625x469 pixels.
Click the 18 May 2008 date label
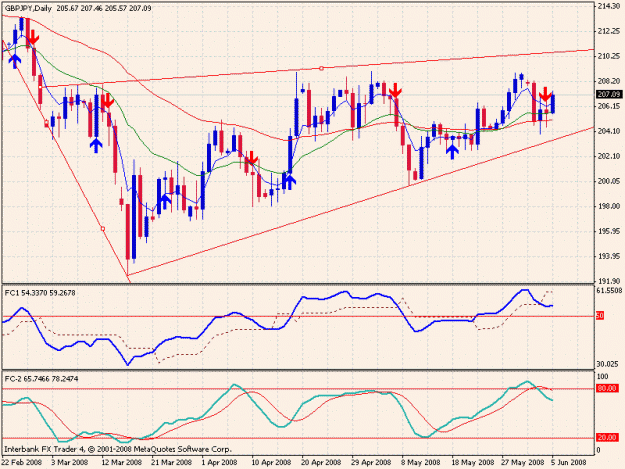click(471, 463)
